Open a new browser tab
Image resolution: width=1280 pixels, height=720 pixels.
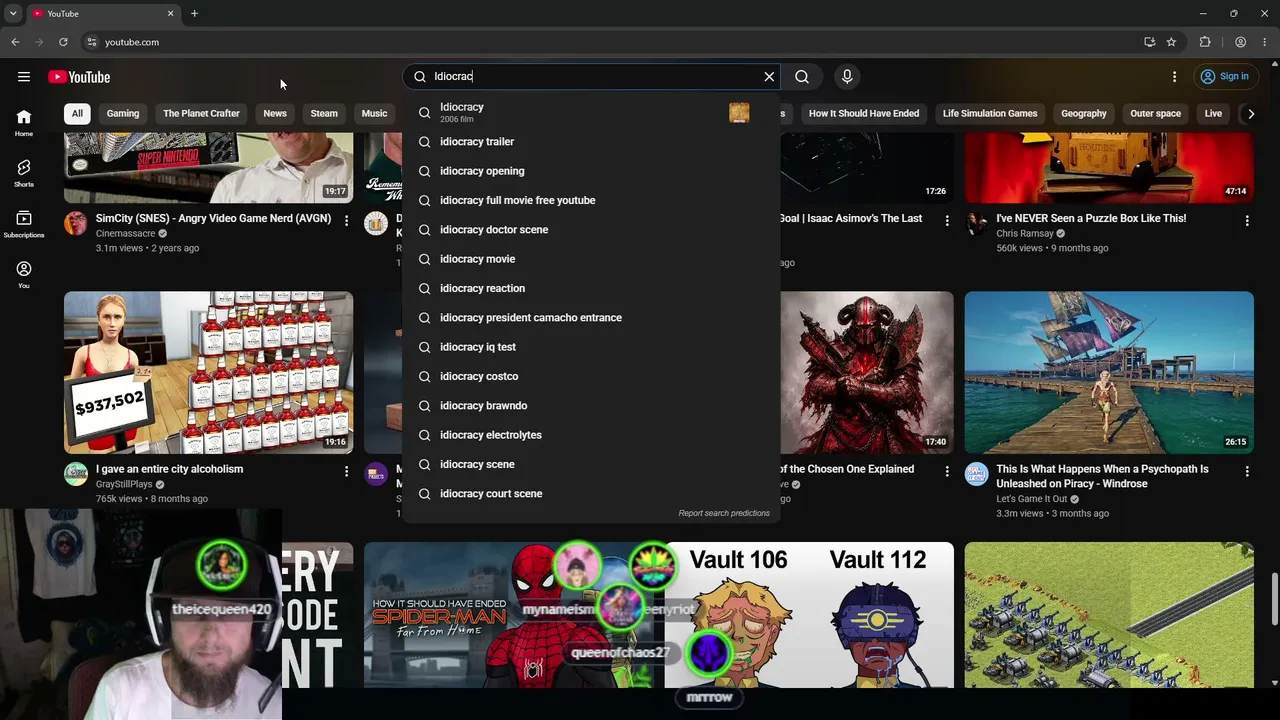(x=194, y=14)
